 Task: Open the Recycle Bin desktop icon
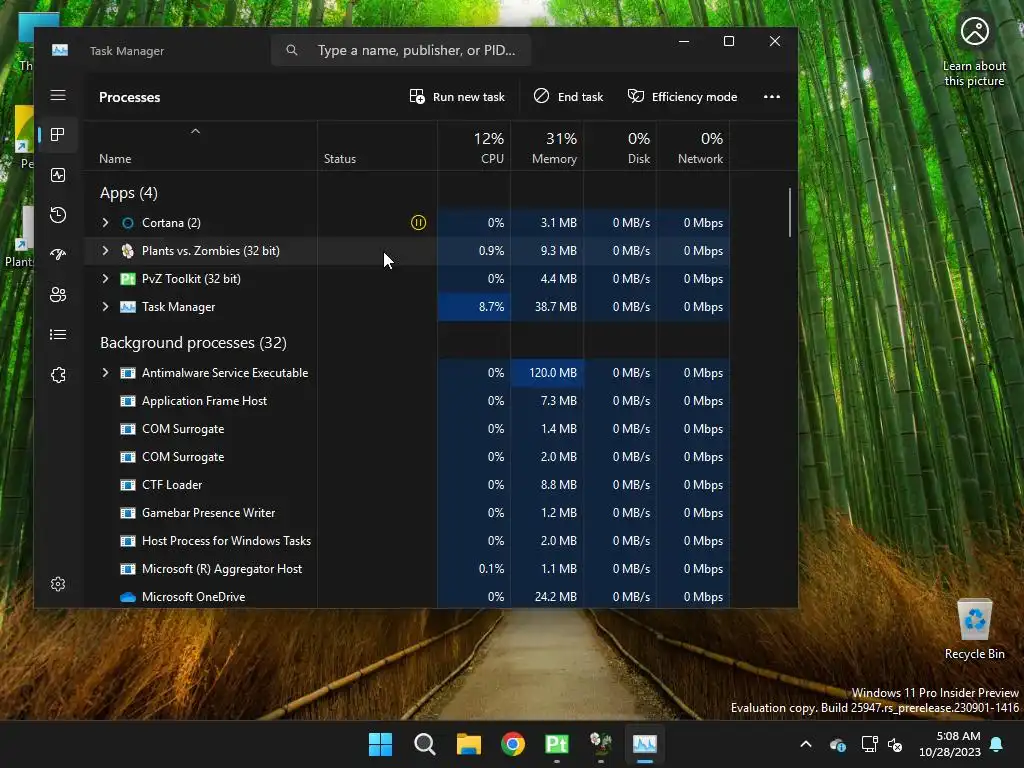point(974,630)
